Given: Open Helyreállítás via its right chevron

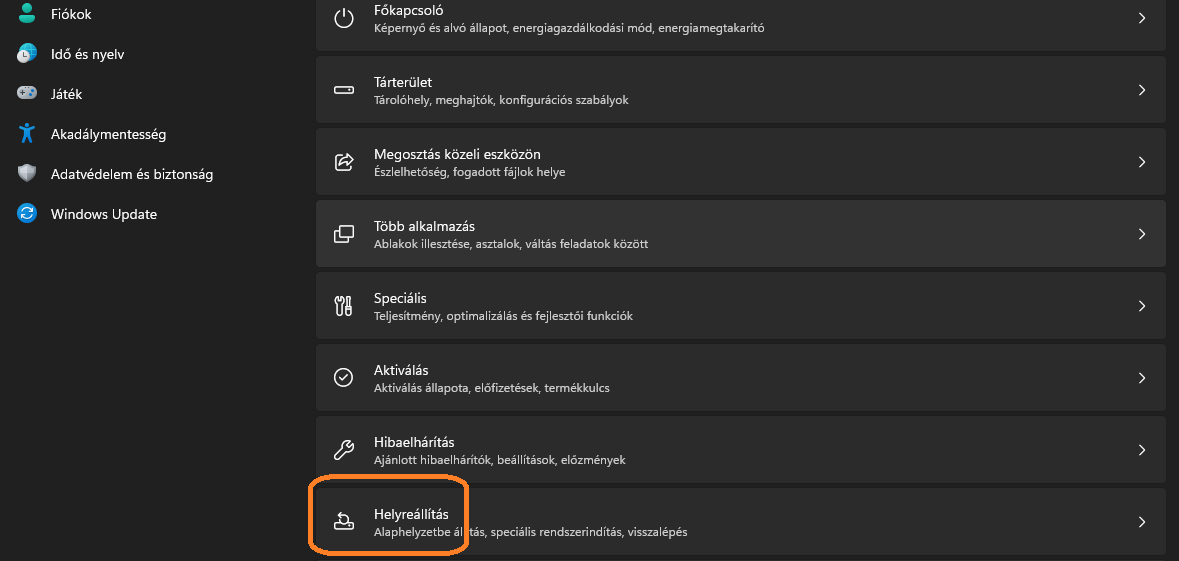Looking at the screenshot, I should pyautogui.click(x=1141, y=522).
